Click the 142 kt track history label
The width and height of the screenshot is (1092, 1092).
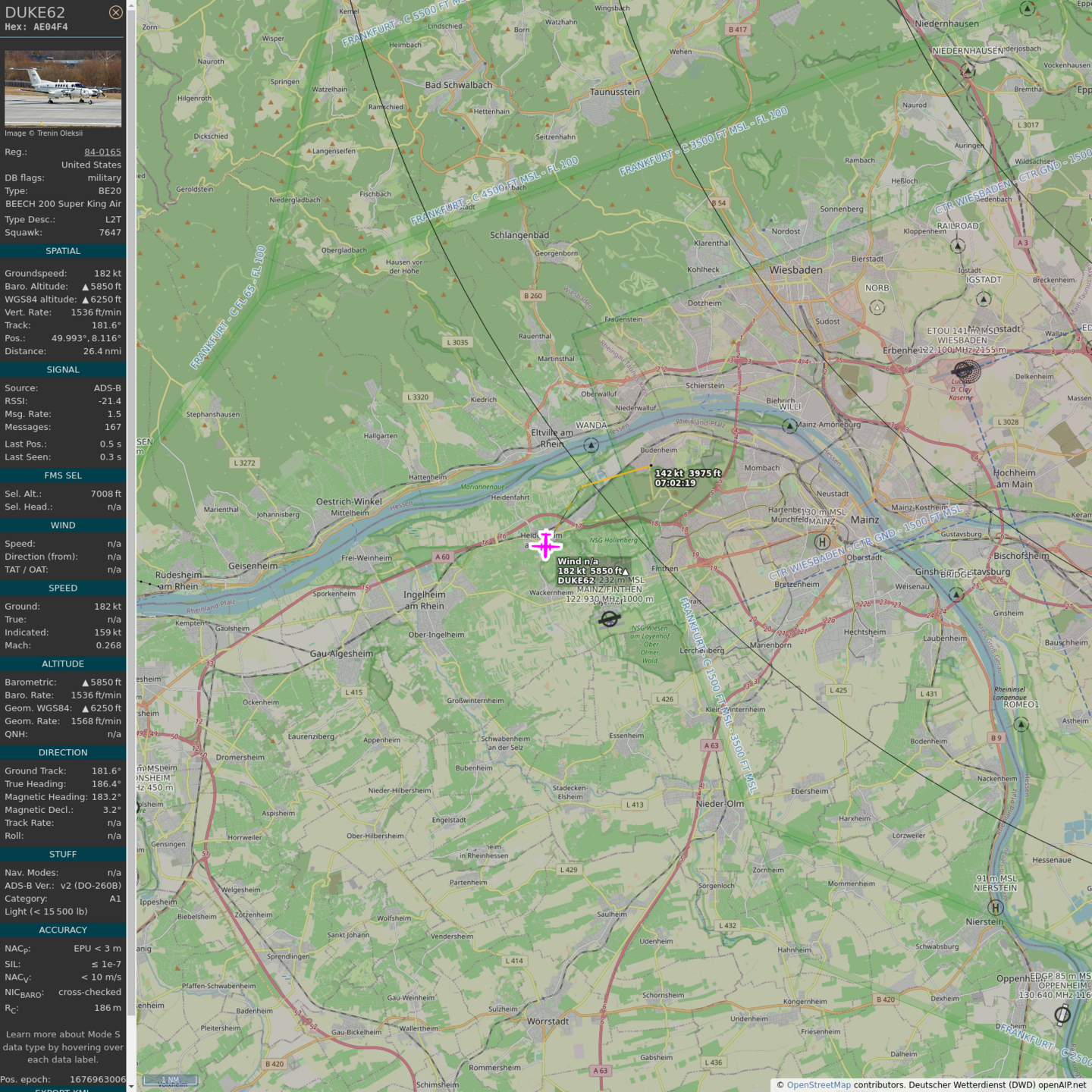[687, 478]
